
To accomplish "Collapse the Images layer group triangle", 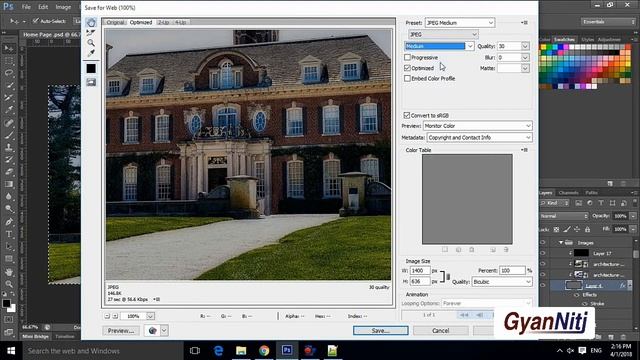I will (561, 242).
